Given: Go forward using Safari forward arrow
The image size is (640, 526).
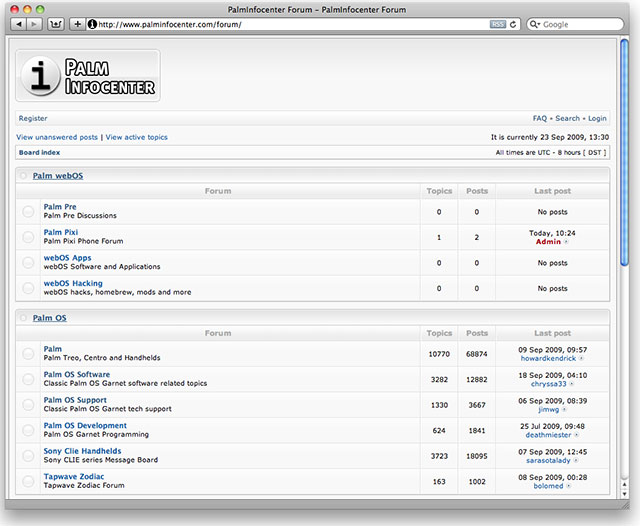Looking at the screenshot, I should click(x=34, y=24).
